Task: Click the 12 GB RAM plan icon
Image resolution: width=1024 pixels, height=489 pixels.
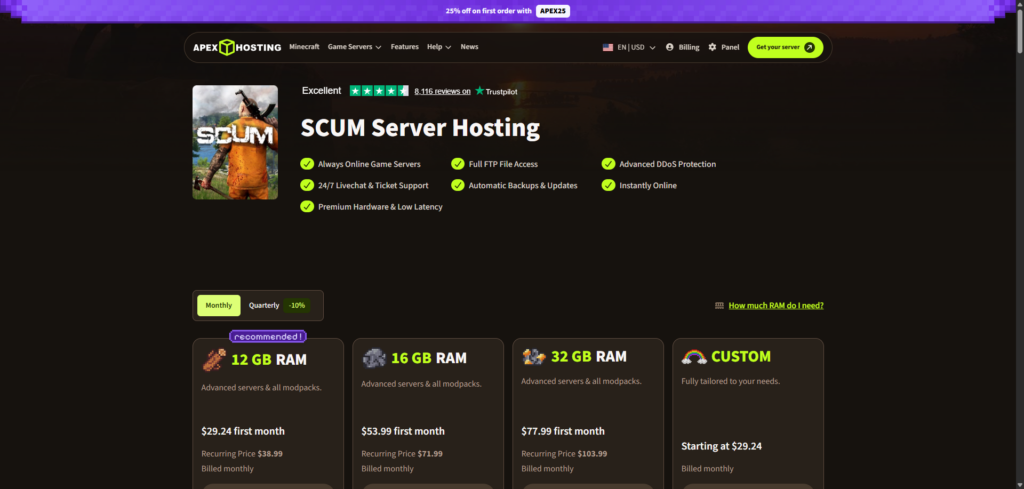Action: (x=214, y=359)
